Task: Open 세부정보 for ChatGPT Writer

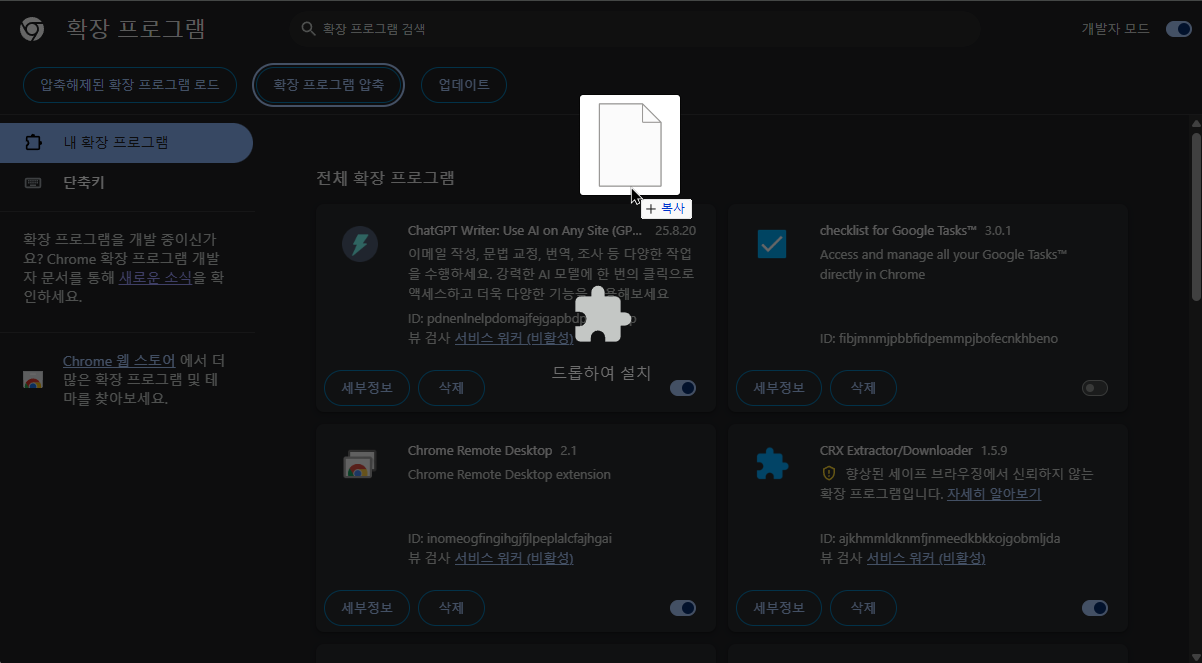Action: (367, 388)
